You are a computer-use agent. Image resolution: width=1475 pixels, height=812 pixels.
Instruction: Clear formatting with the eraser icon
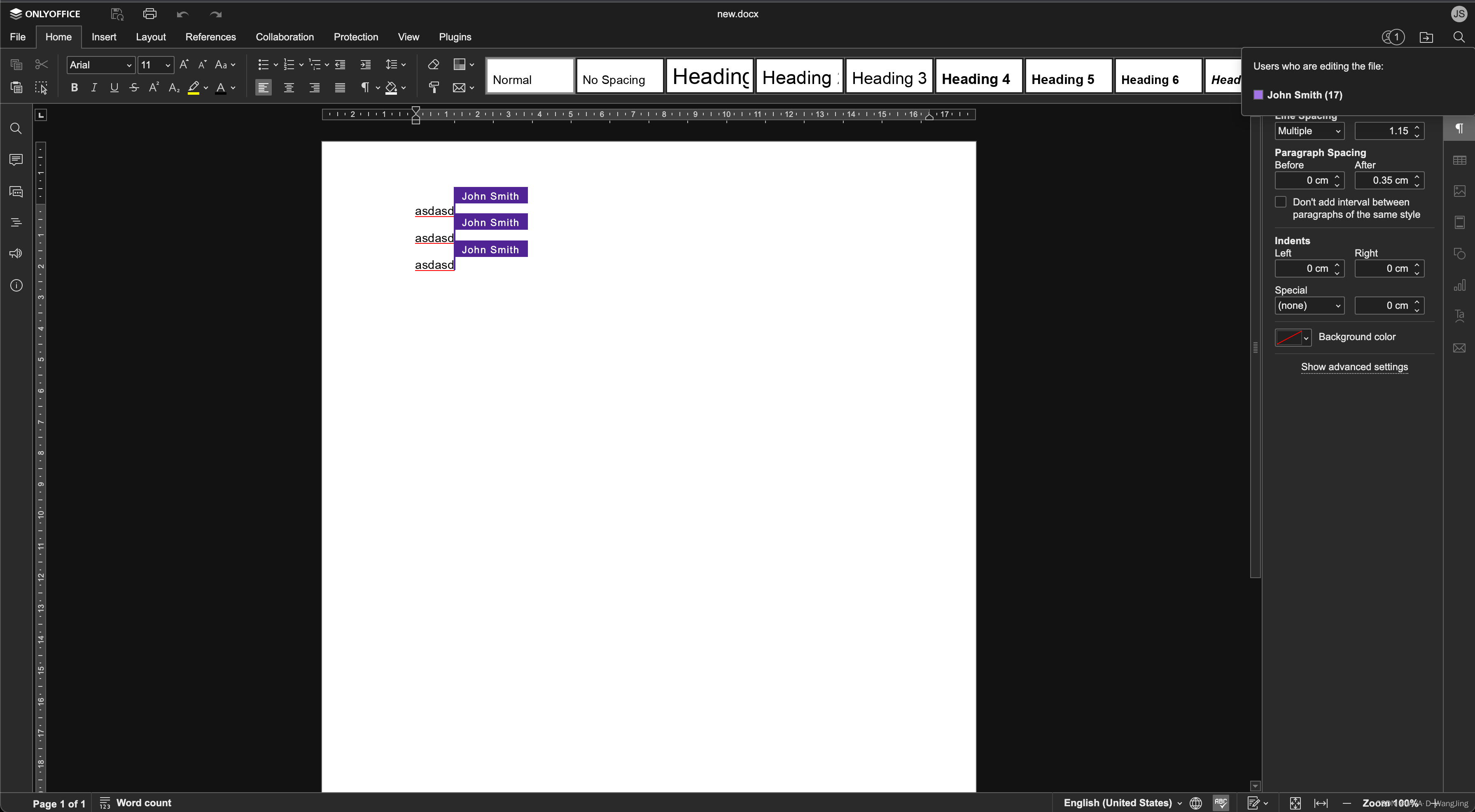point(434,64)
